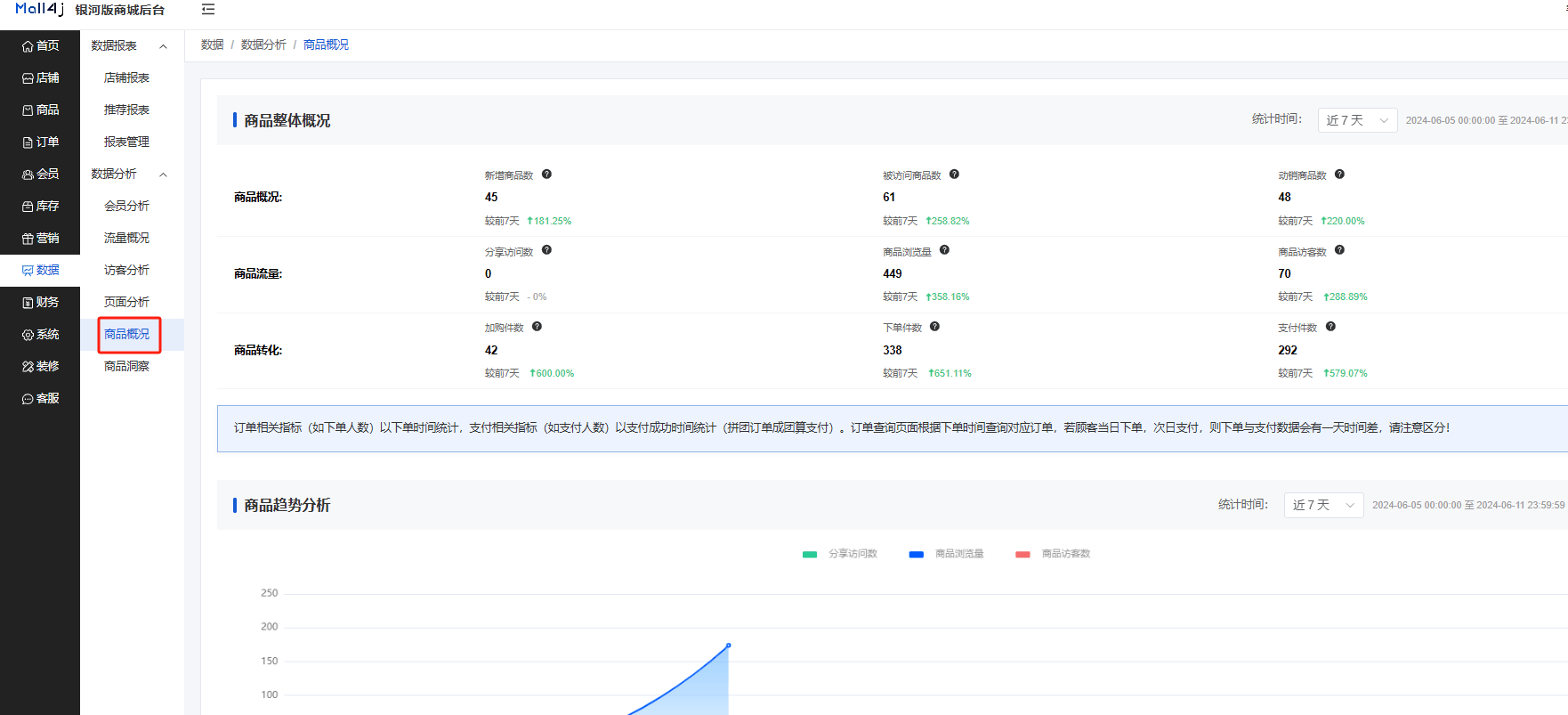Select 商品概况 submenu item
The height and width of the screenshot is (715, 1568).
[126, 334]
